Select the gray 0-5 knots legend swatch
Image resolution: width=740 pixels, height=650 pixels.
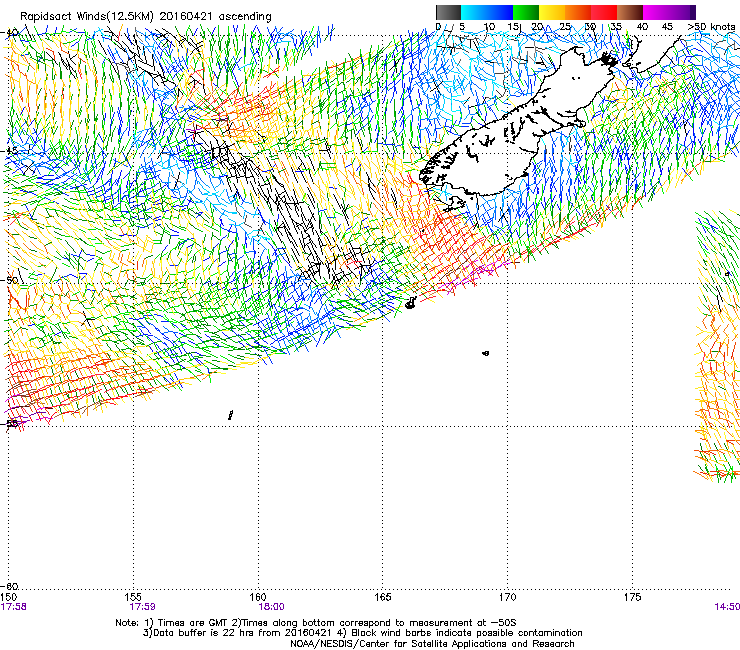tap(448, 12)
